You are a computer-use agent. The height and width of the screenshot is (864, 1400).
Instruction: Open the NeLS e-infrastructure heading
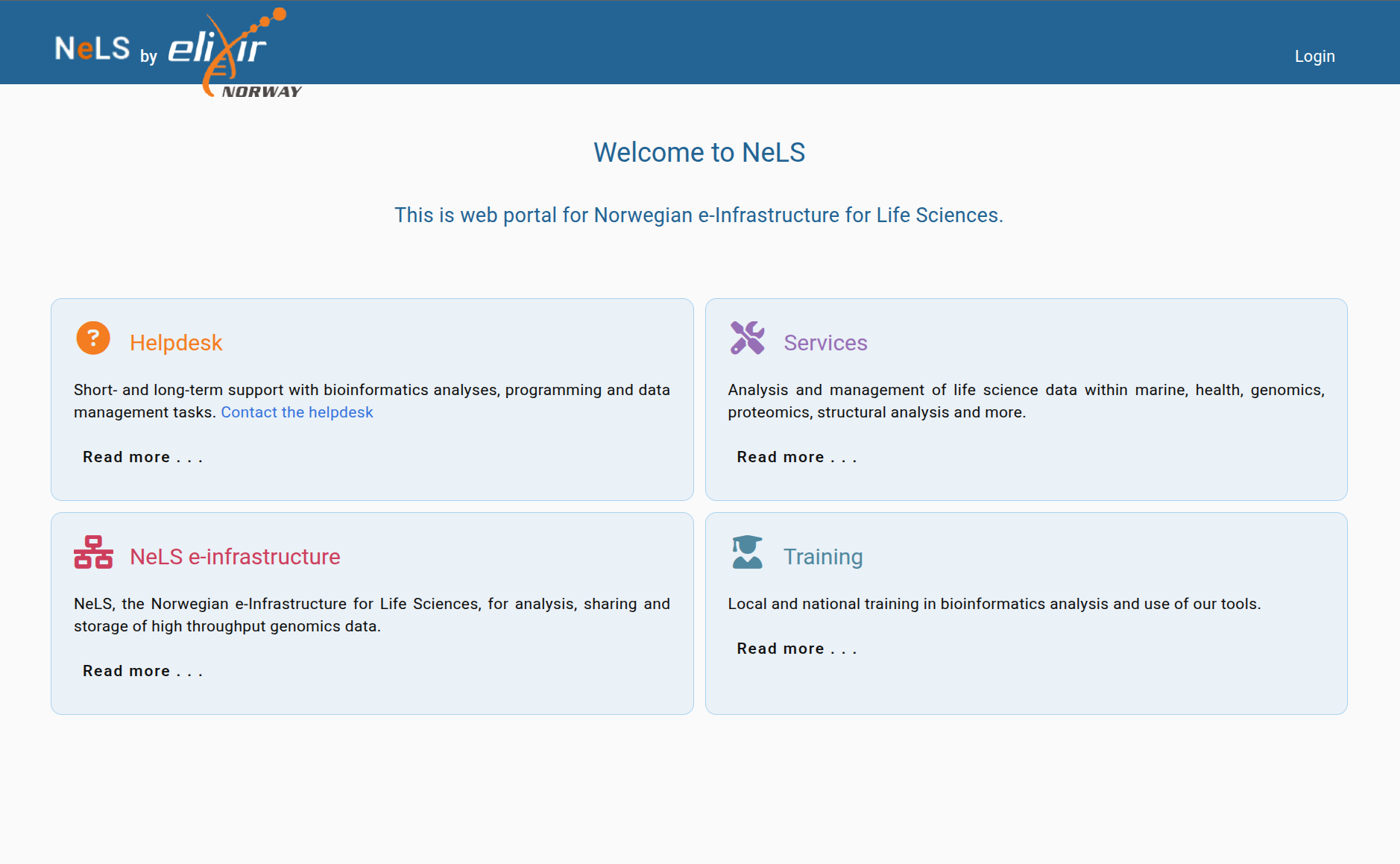235,557
